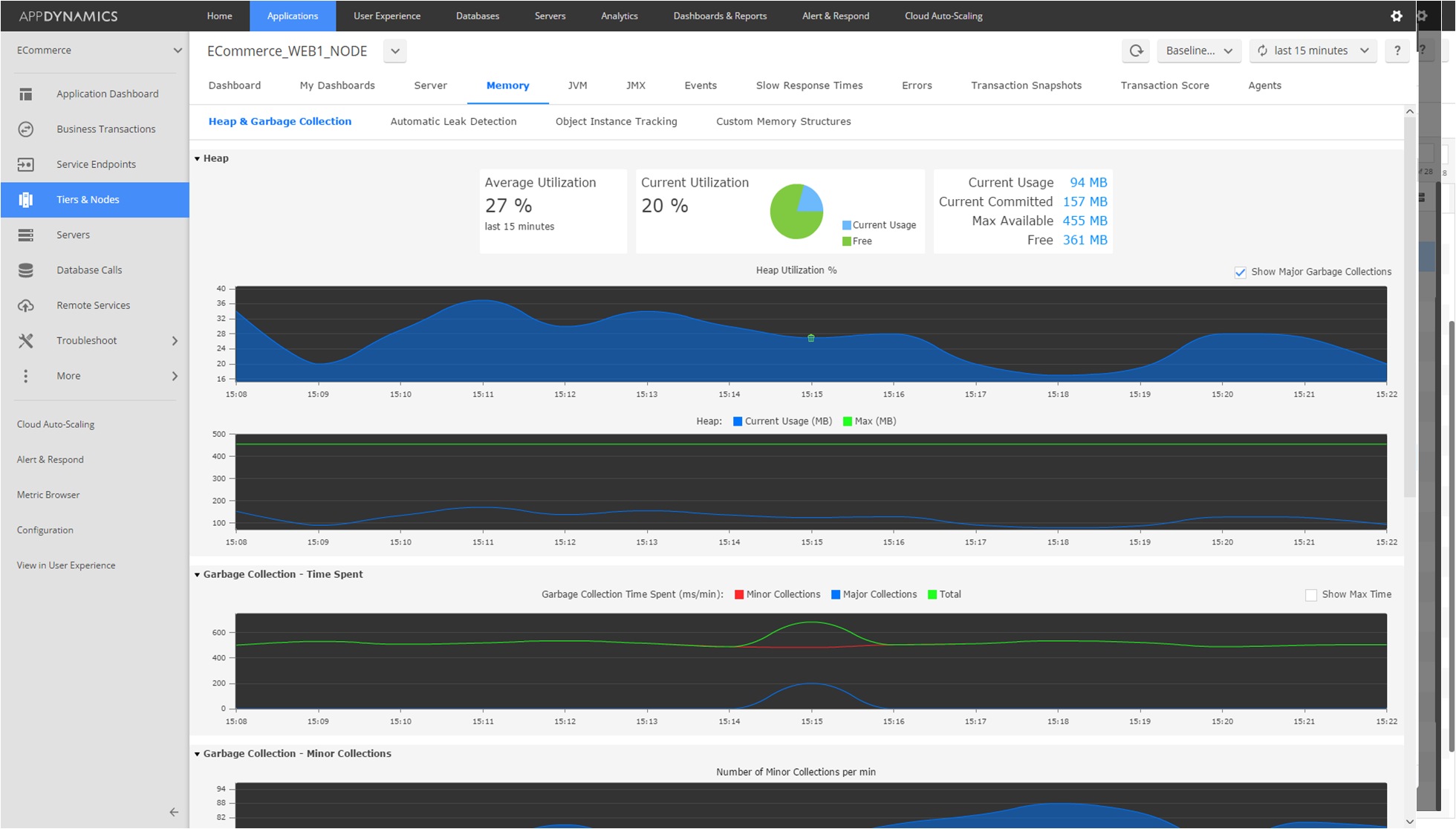Open the last 15 minutes time range dropdown
Viewport: 1456px width, 829px height.
(1313, 51)
